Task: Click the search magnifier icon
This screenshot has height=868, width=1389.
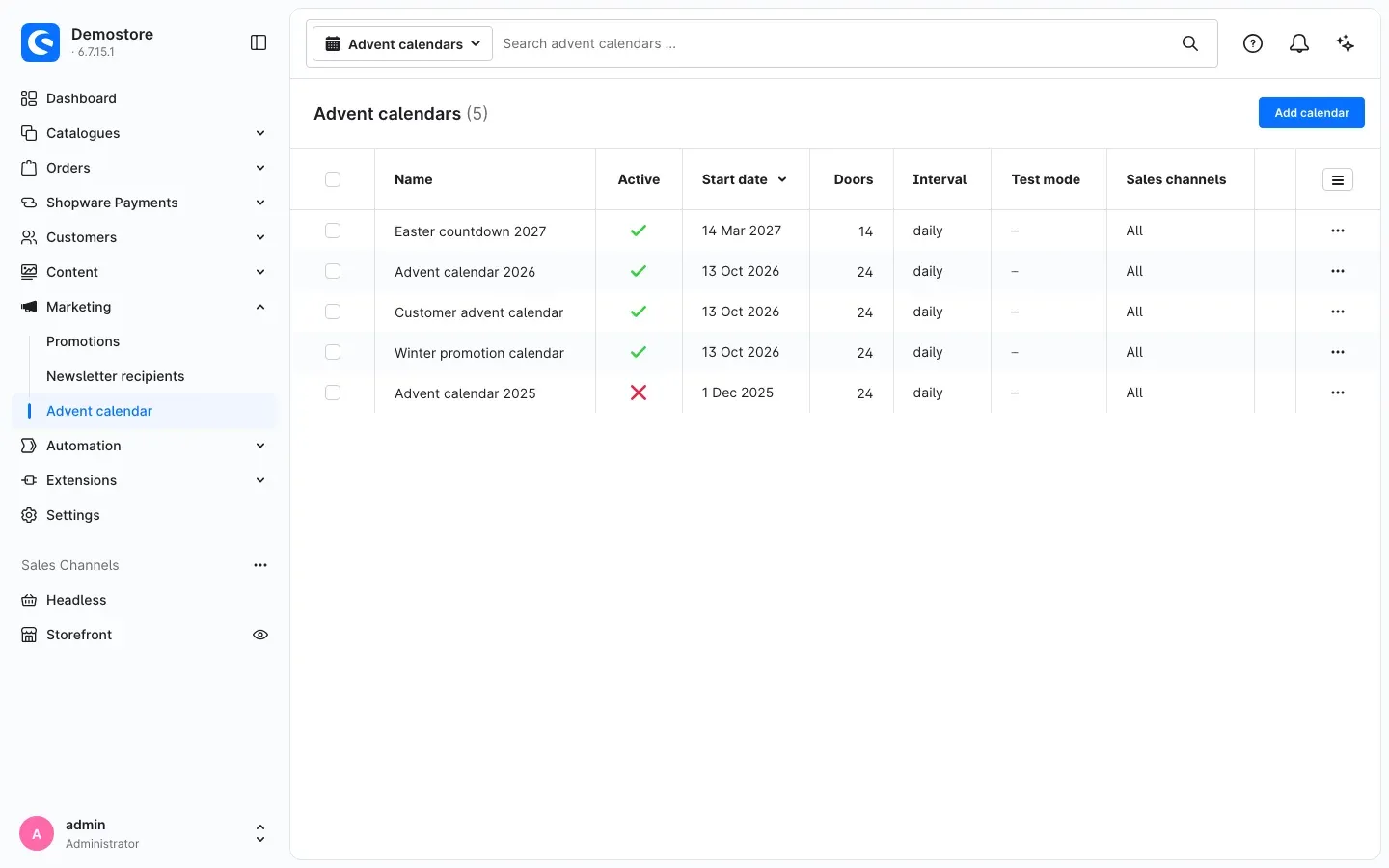Action: point(1190,43)
